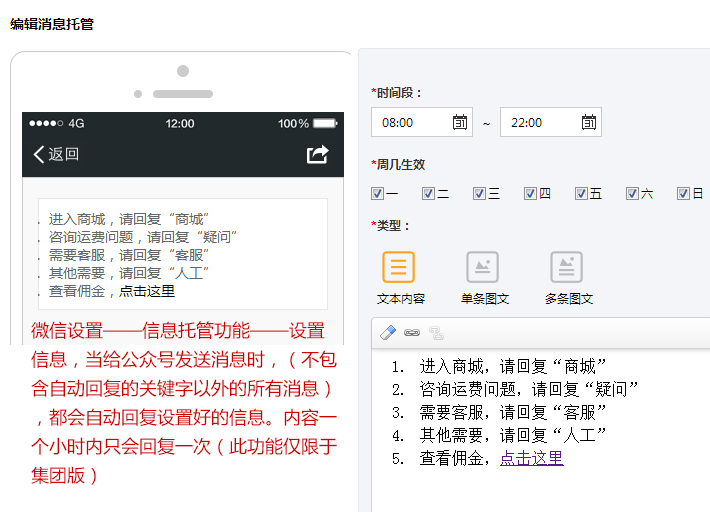Viewport: 710px width, 512px height.
Task: Open the end time calendar picker
Action: pyautogui.click(x=588, y=122)
